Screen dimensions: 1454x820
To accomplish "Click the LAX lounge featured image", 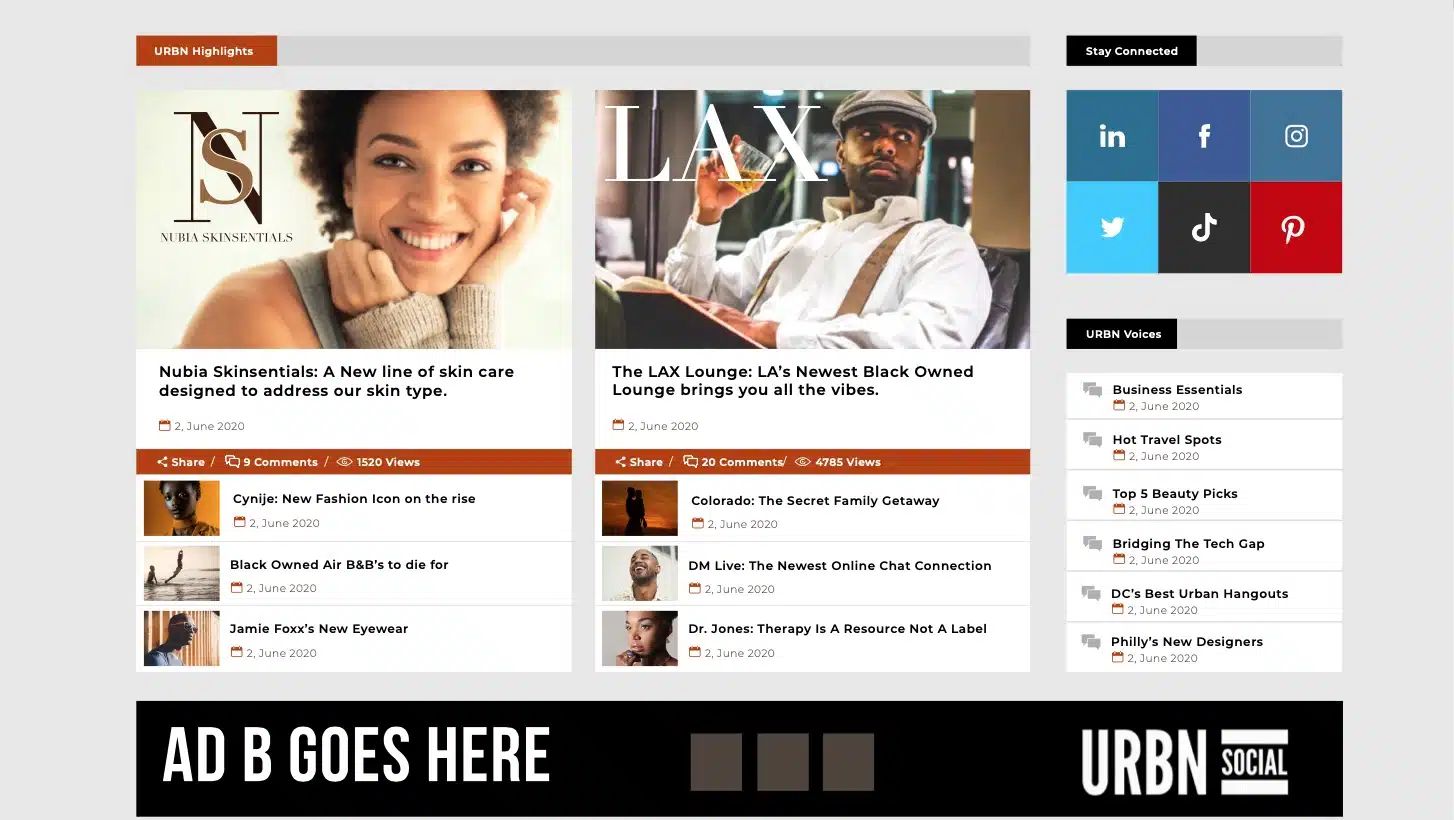I will (x=812, y=220).
